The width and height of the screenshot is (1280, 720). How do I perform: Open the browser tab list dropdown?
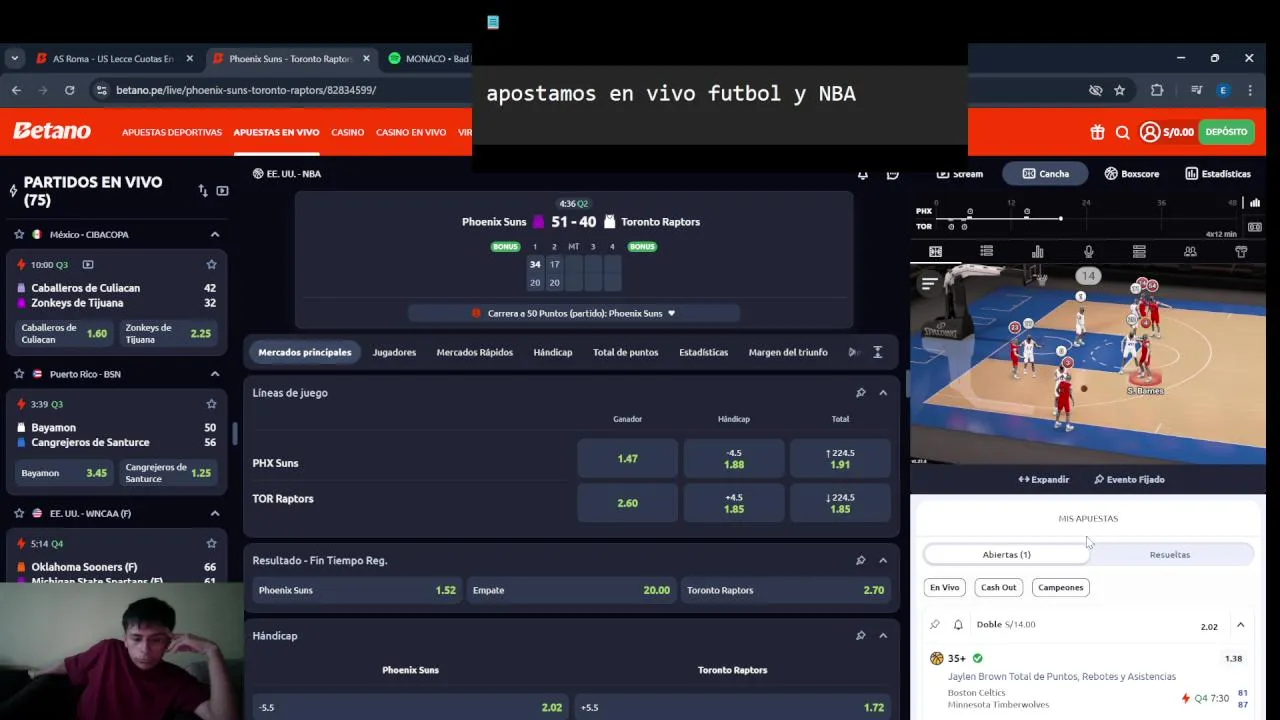click(x=14, y=58)
